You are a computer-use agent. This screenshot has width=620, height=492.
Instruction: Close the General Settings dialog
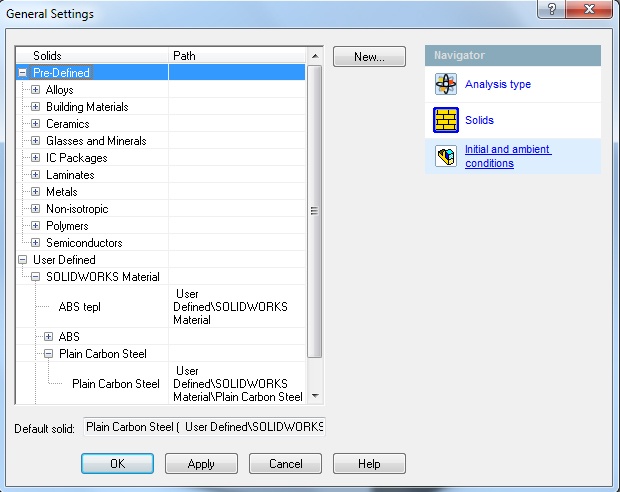[589, 9]
